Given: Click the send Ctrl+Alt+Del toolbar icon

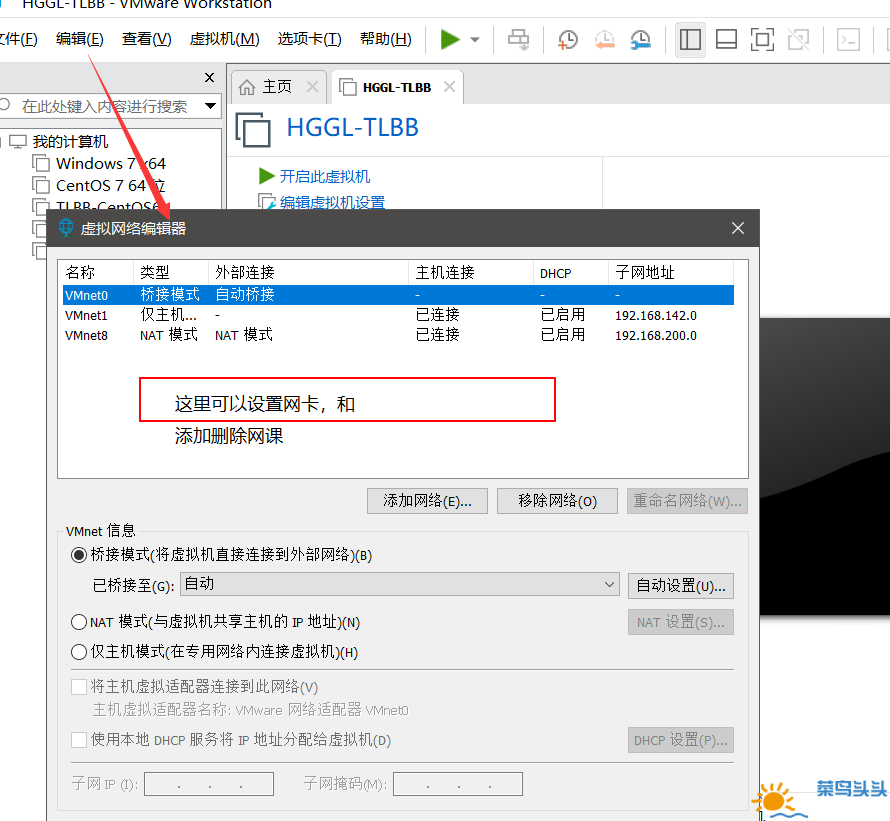Looking at the screenshot, I should click(518, 40).
